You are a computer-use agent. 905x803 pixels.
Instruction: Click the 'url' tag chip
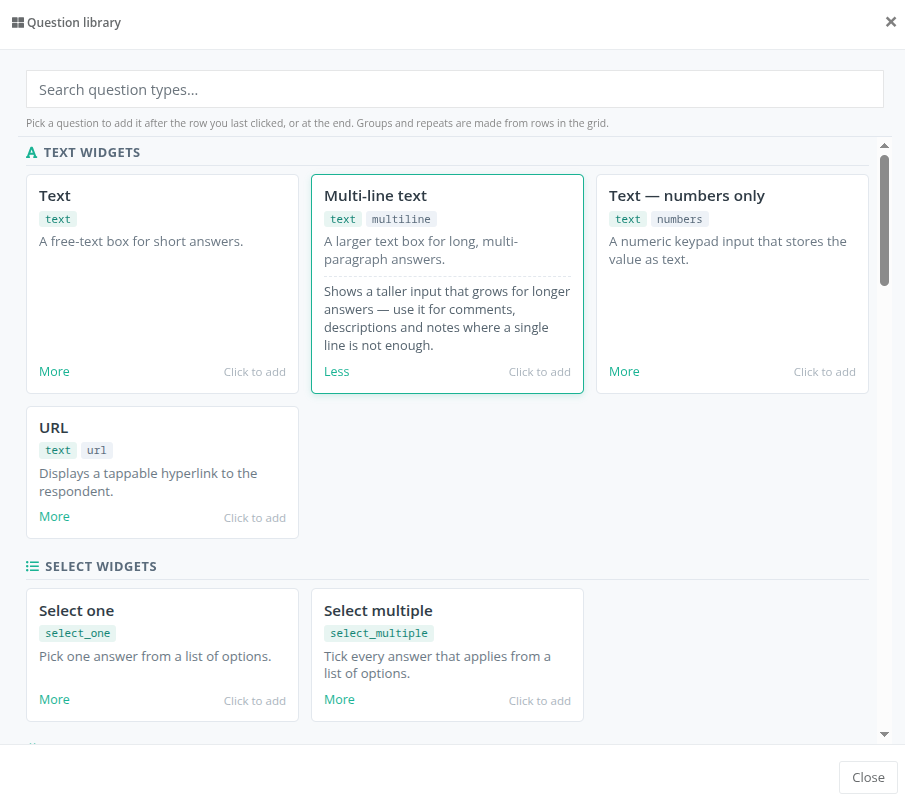96,450
